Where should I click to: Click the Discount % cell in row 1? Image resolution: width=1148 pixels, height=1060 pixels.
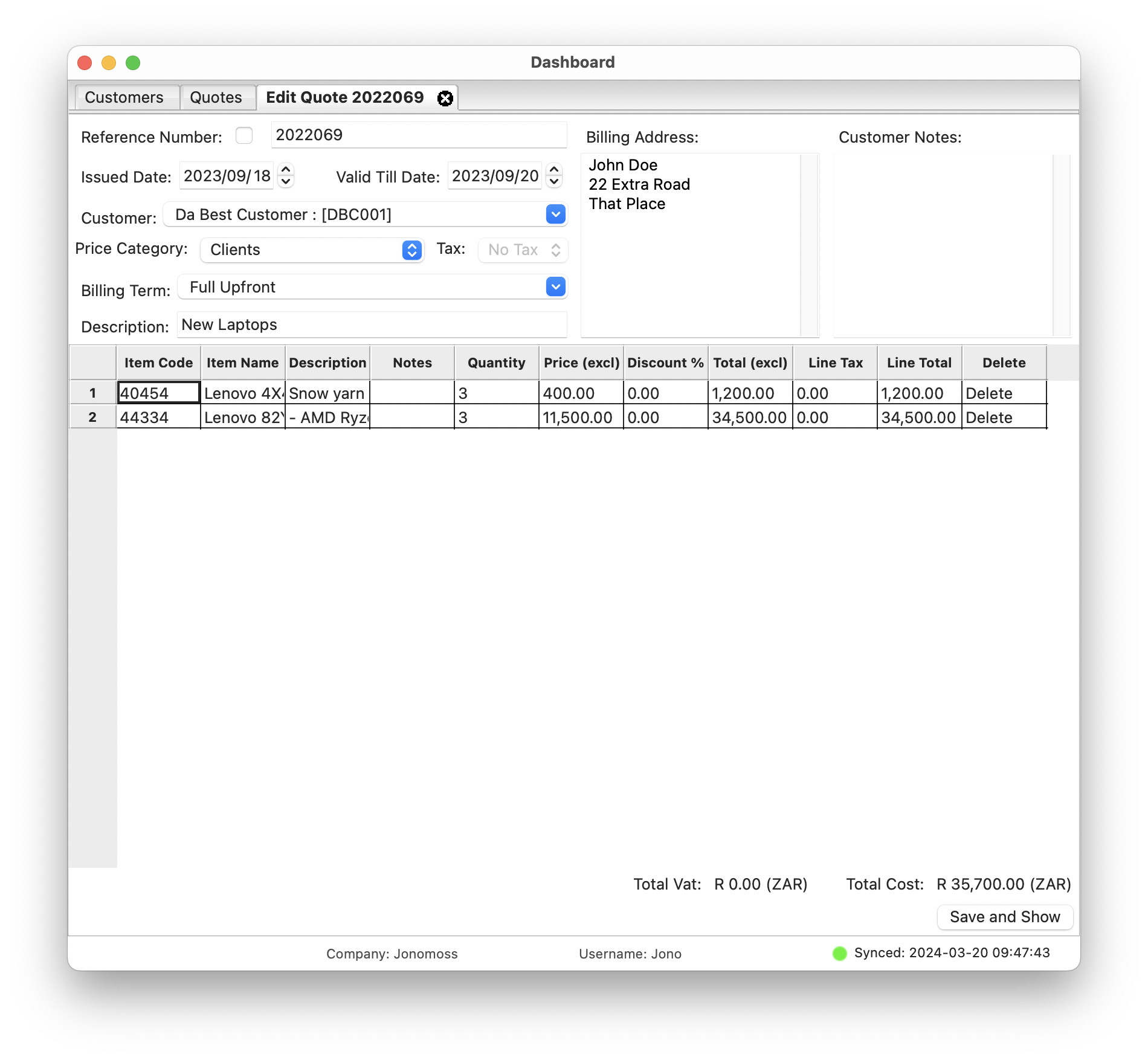coord(666,393)
